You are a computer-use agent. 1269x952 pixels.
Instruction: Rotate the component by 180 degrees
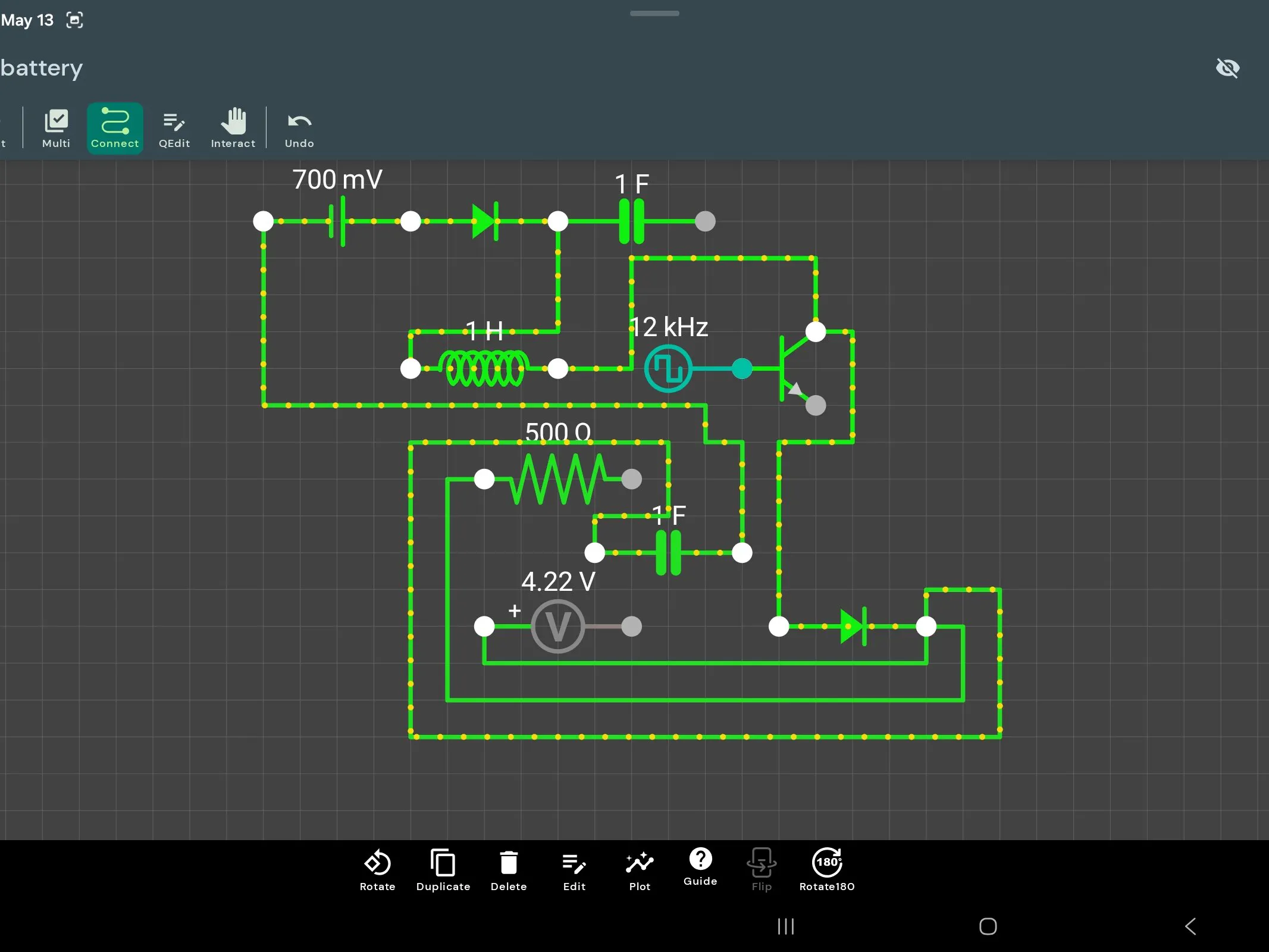click(x=827, y=870)
